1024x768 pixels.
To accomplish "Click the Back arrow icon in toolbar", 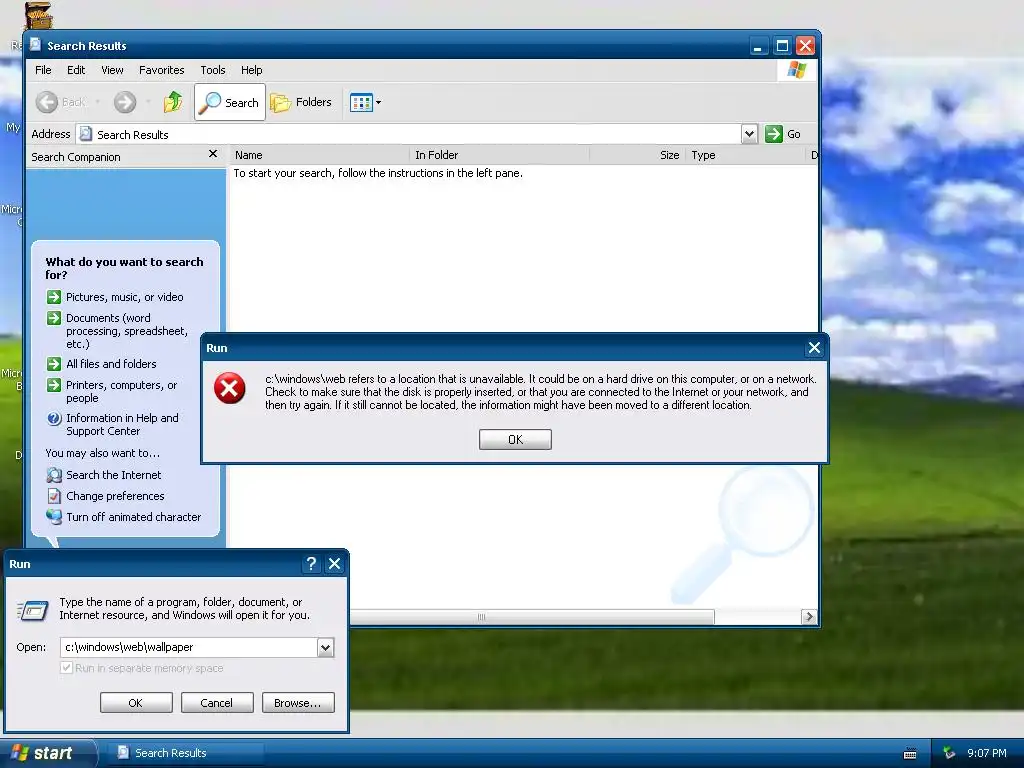I will click(46, 102).
